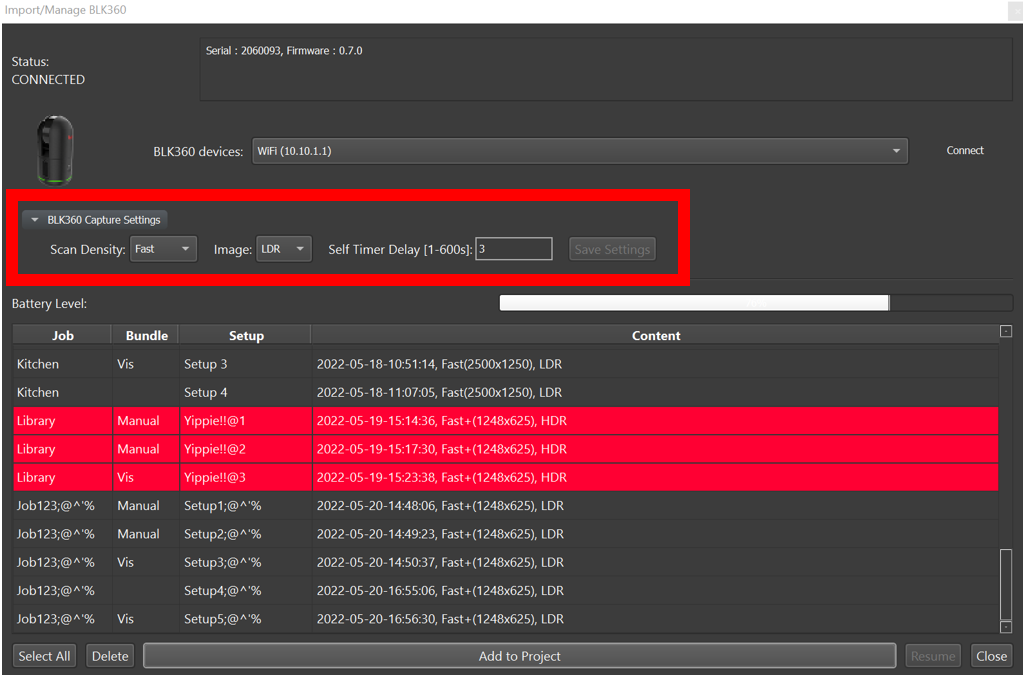1023x675 pixels.
Task: Sort table by Bundle column header
Action: pyautogui.click(x=146, y=336)
